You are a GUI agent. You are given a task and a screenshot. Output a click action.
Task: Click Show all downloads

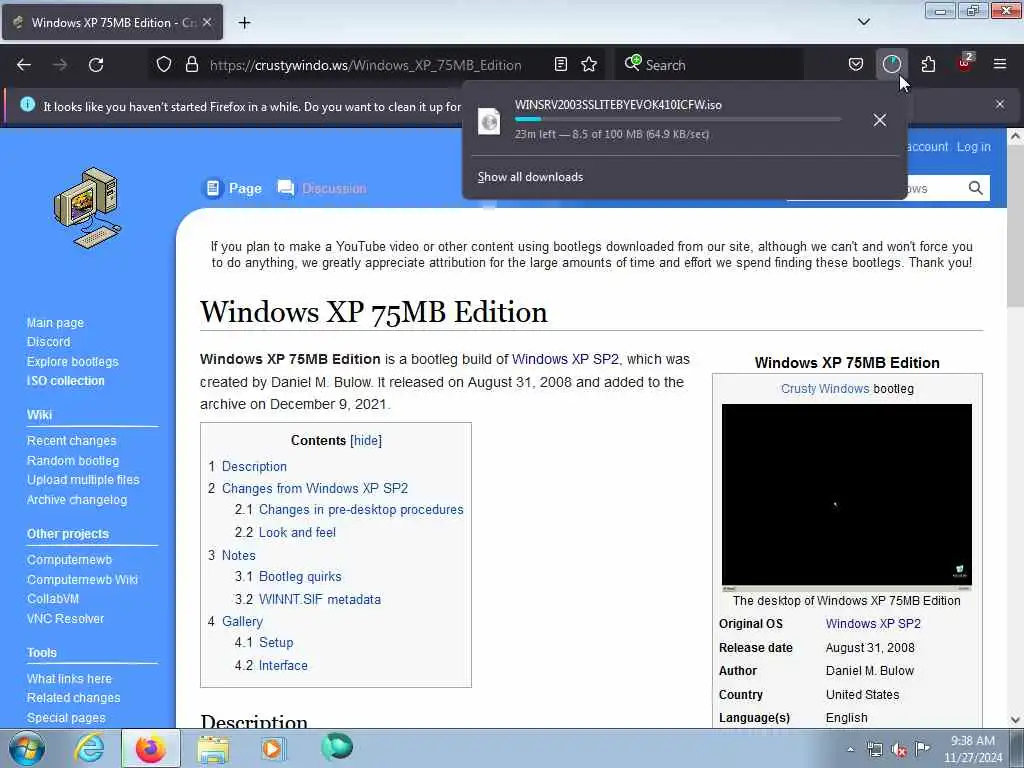point(530,177)
